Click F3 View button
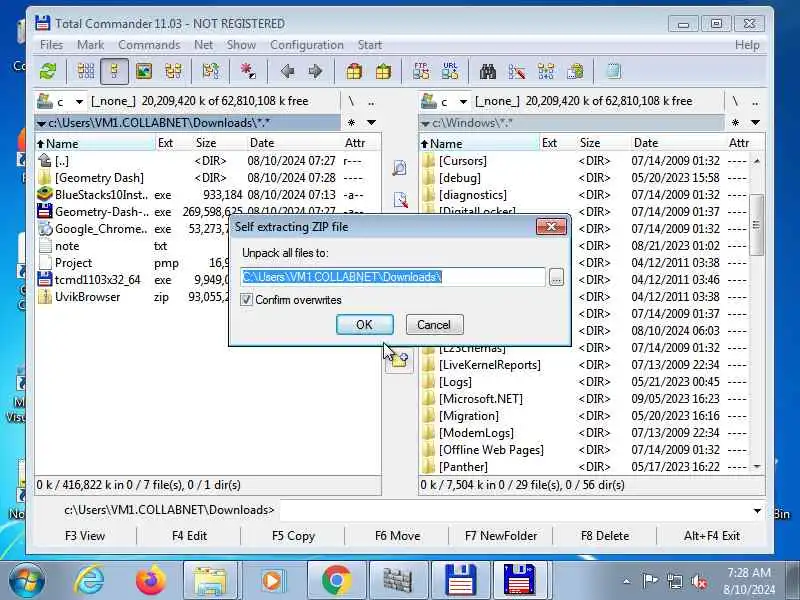800x600 pixels. tap(85, 536)
